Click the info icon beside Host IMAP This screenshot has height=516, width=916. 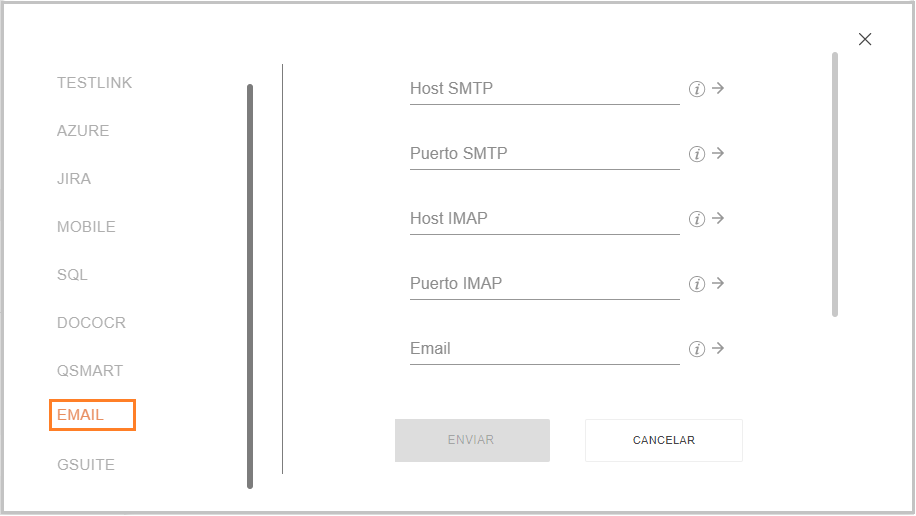click(696, 219)
